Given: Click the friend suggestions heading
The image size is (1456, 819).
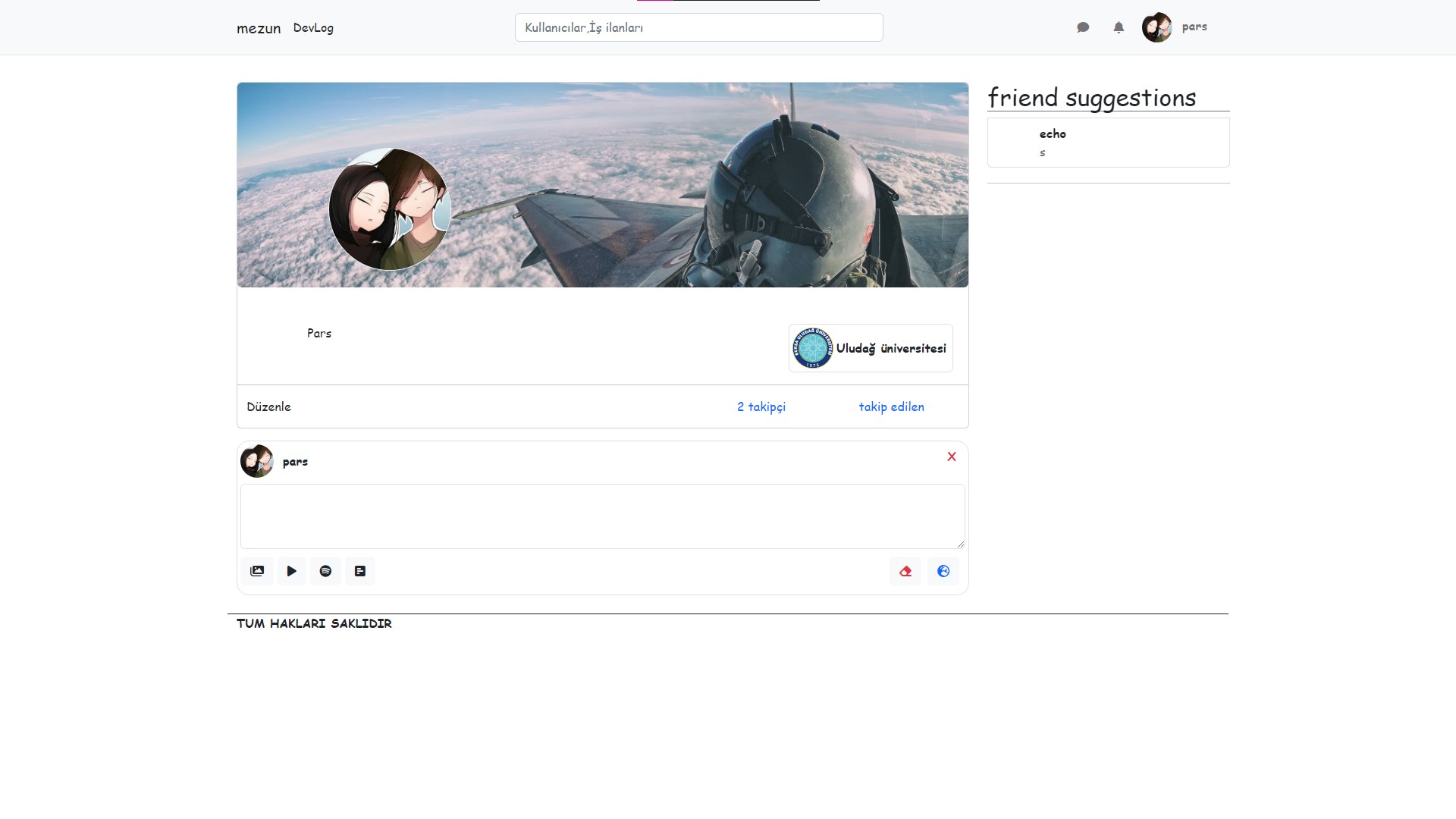Looking at the screenshot, I should (1092, 98).
